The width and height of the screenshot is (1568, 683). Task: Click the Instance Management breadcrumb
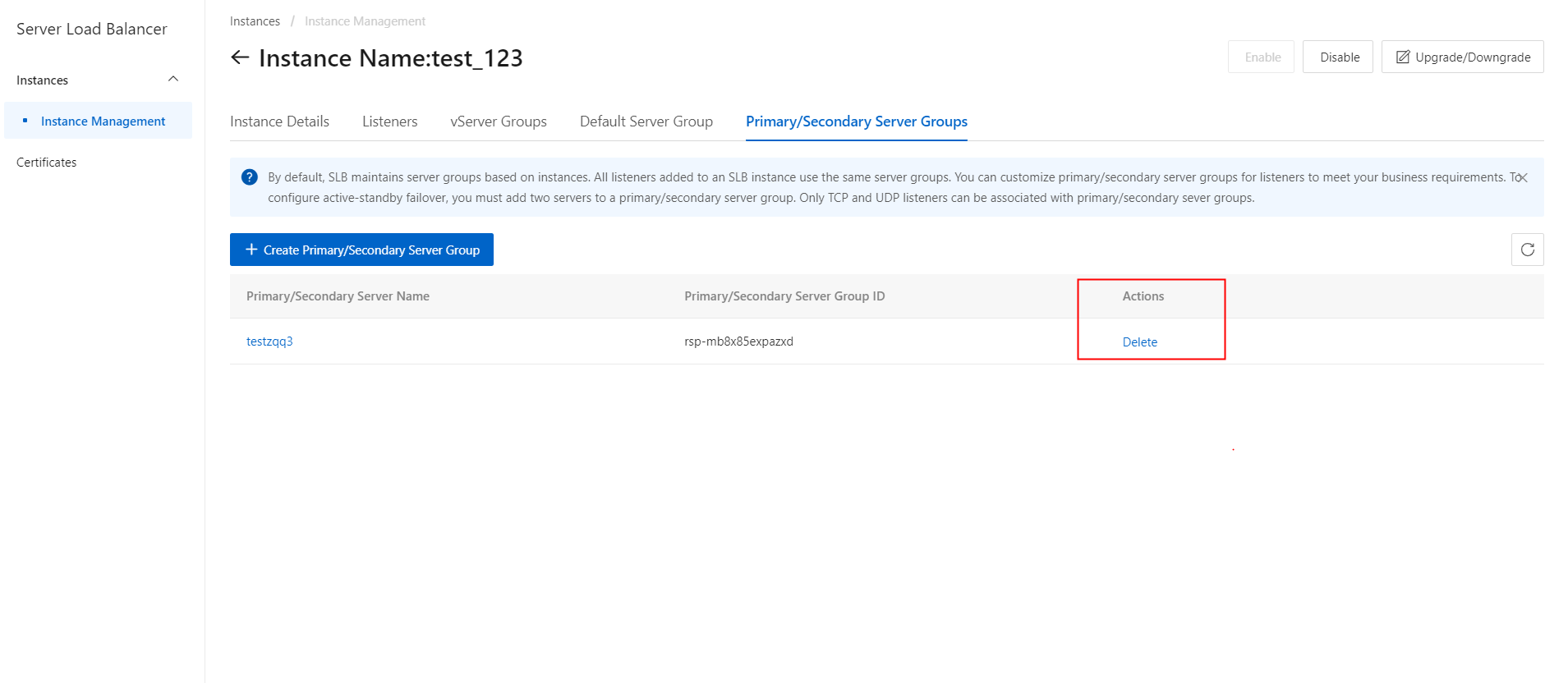point(365,21)
